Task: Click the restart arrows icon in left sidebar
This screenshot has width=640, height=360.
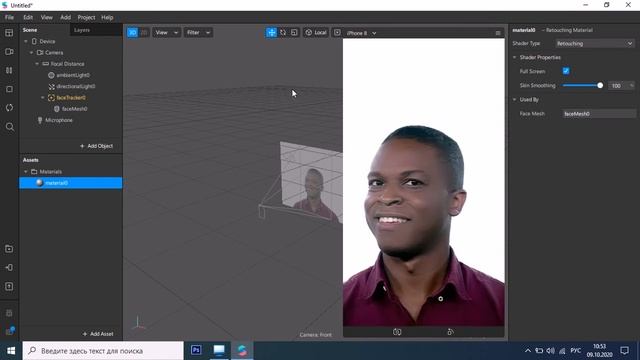Action: point(9,108)
